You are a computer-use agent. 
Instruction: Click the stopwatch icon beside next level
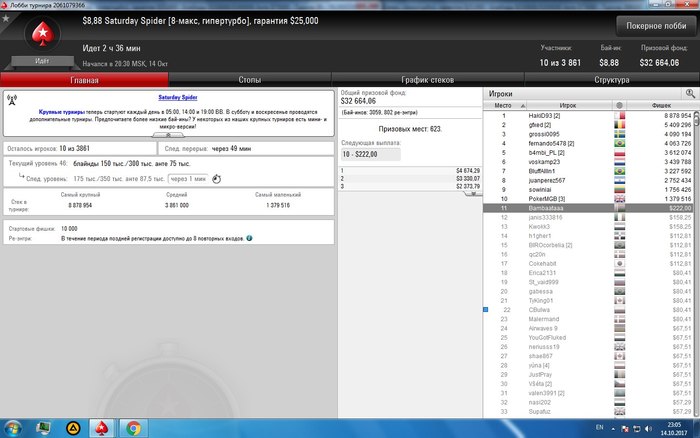pos(217,179)
